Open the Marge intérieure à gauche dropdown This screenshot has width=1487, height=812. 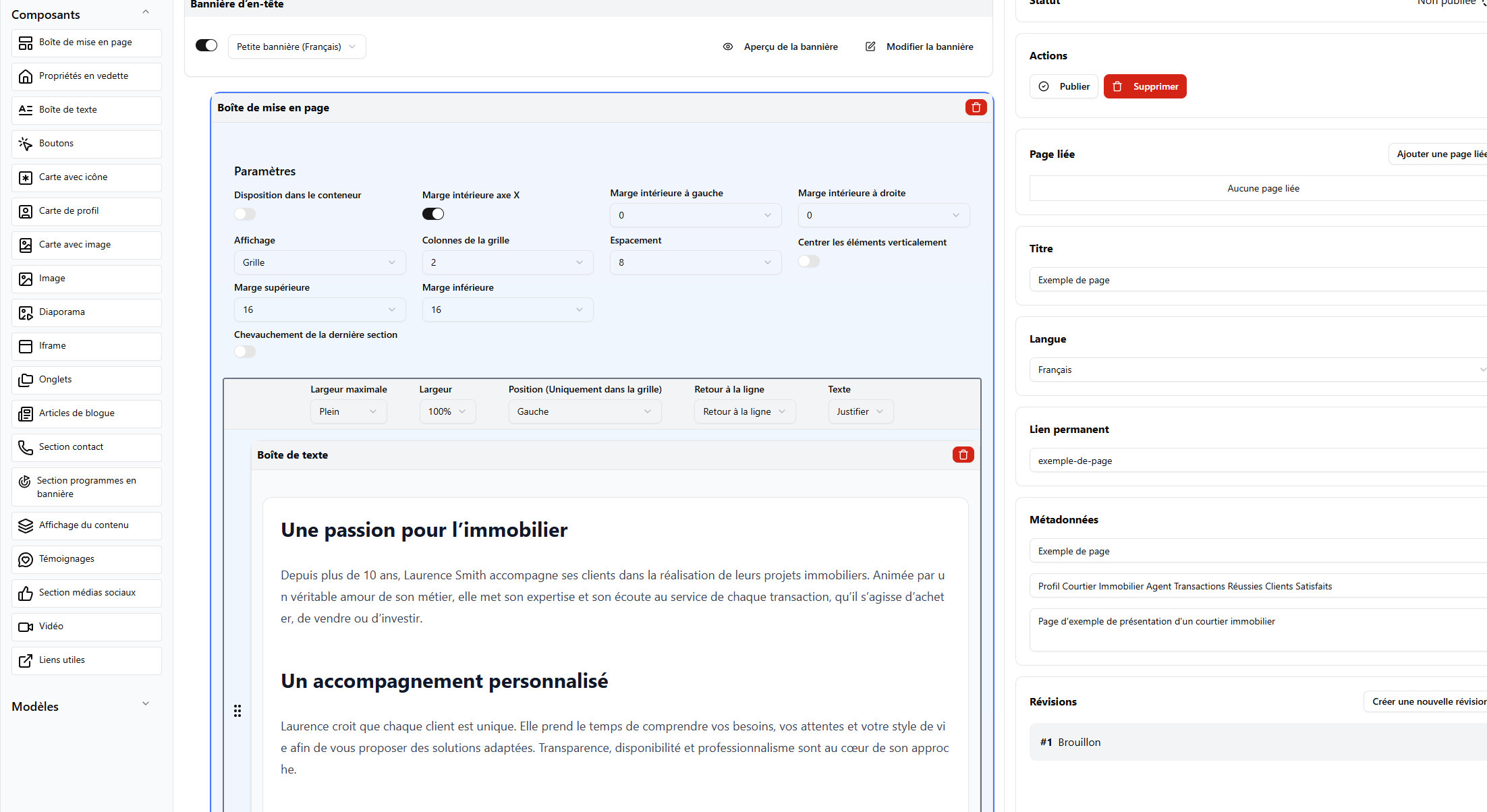(x=696, y=215)
